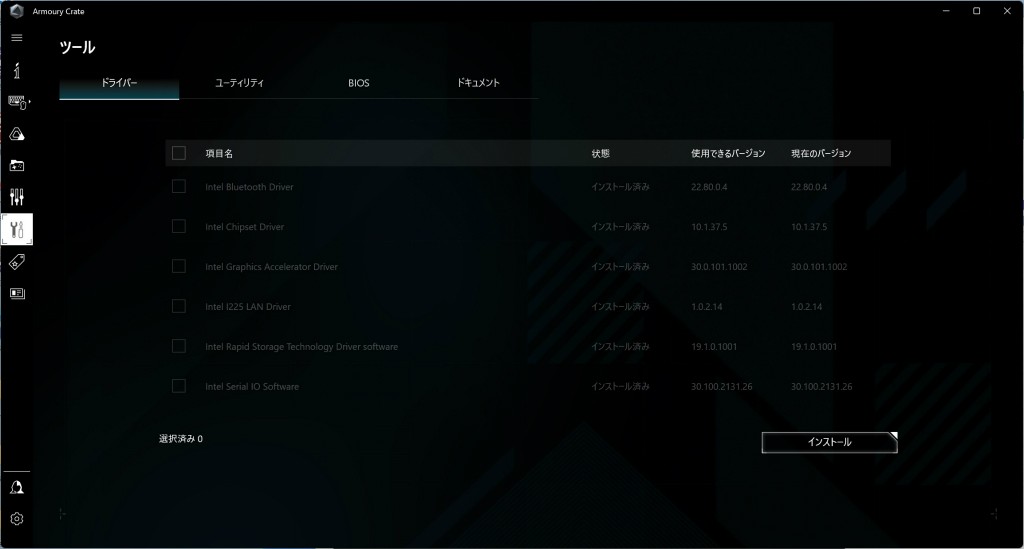
Task: Click current version 1.0.2.14 for LAN driver
Action: point(807,306)
